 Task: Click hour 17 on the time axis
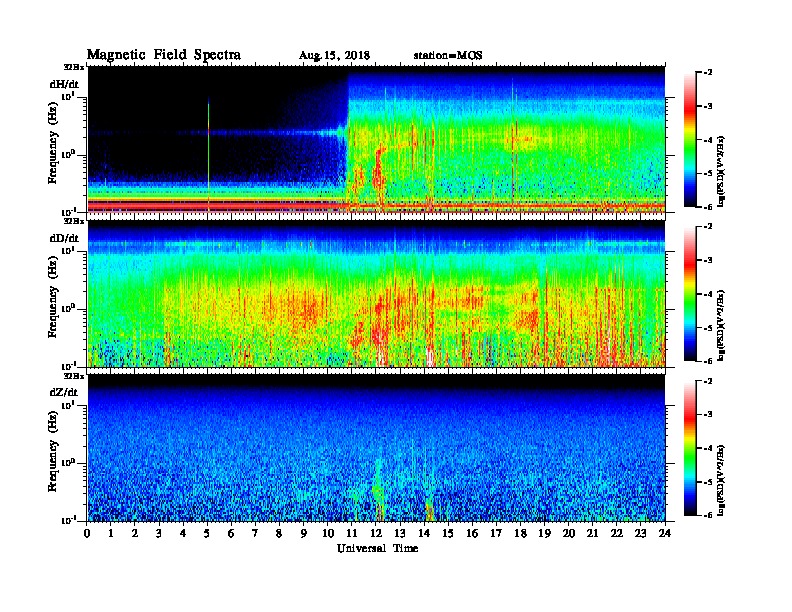tap(496, 534)
